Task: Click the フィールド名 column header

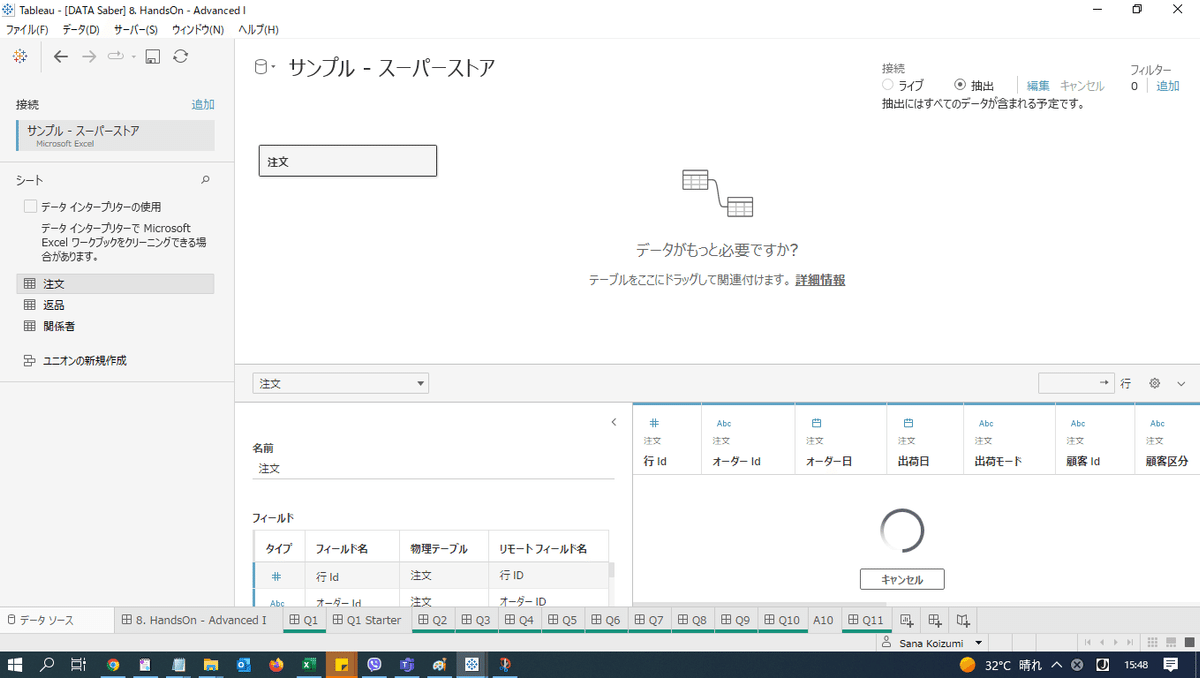Action: click(x=354, y=549)
